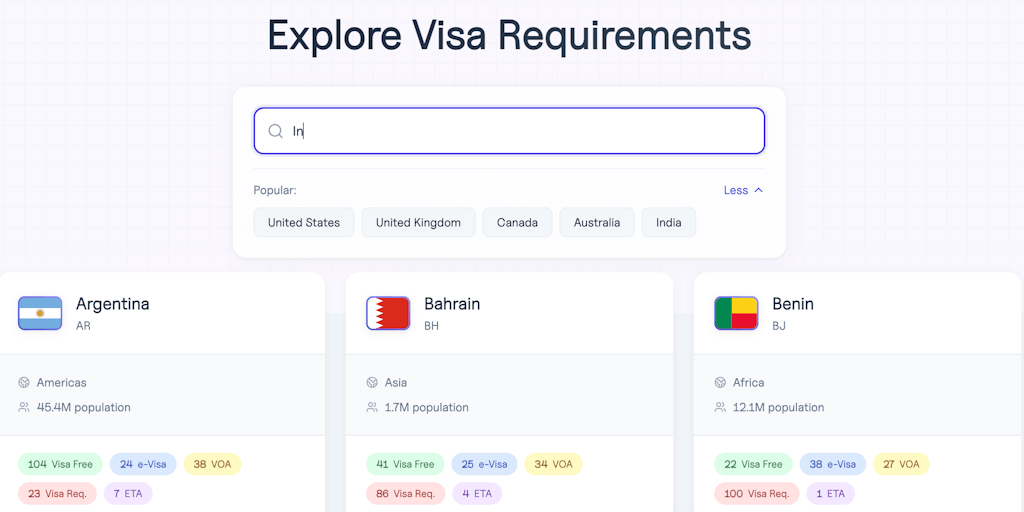Click Argentina's 24 e-Visa badge
Image resolution: width=1024 pixels, height=512 pixels.
(143, 464)
